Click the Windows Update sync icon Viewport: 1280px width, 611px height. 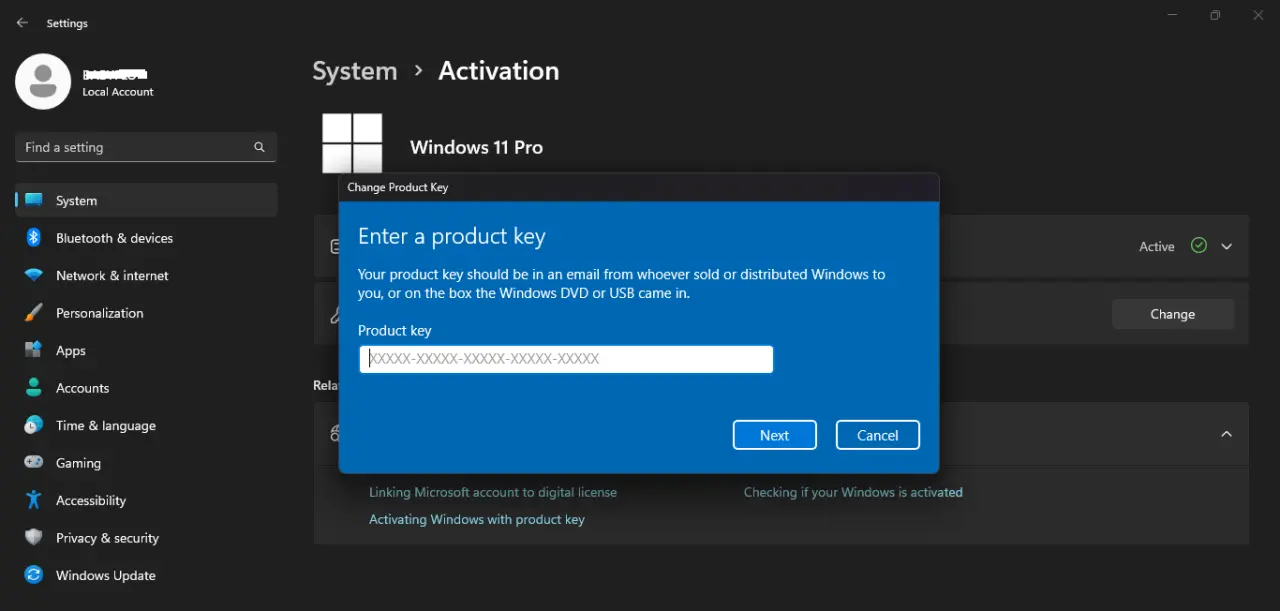(34, 575)
